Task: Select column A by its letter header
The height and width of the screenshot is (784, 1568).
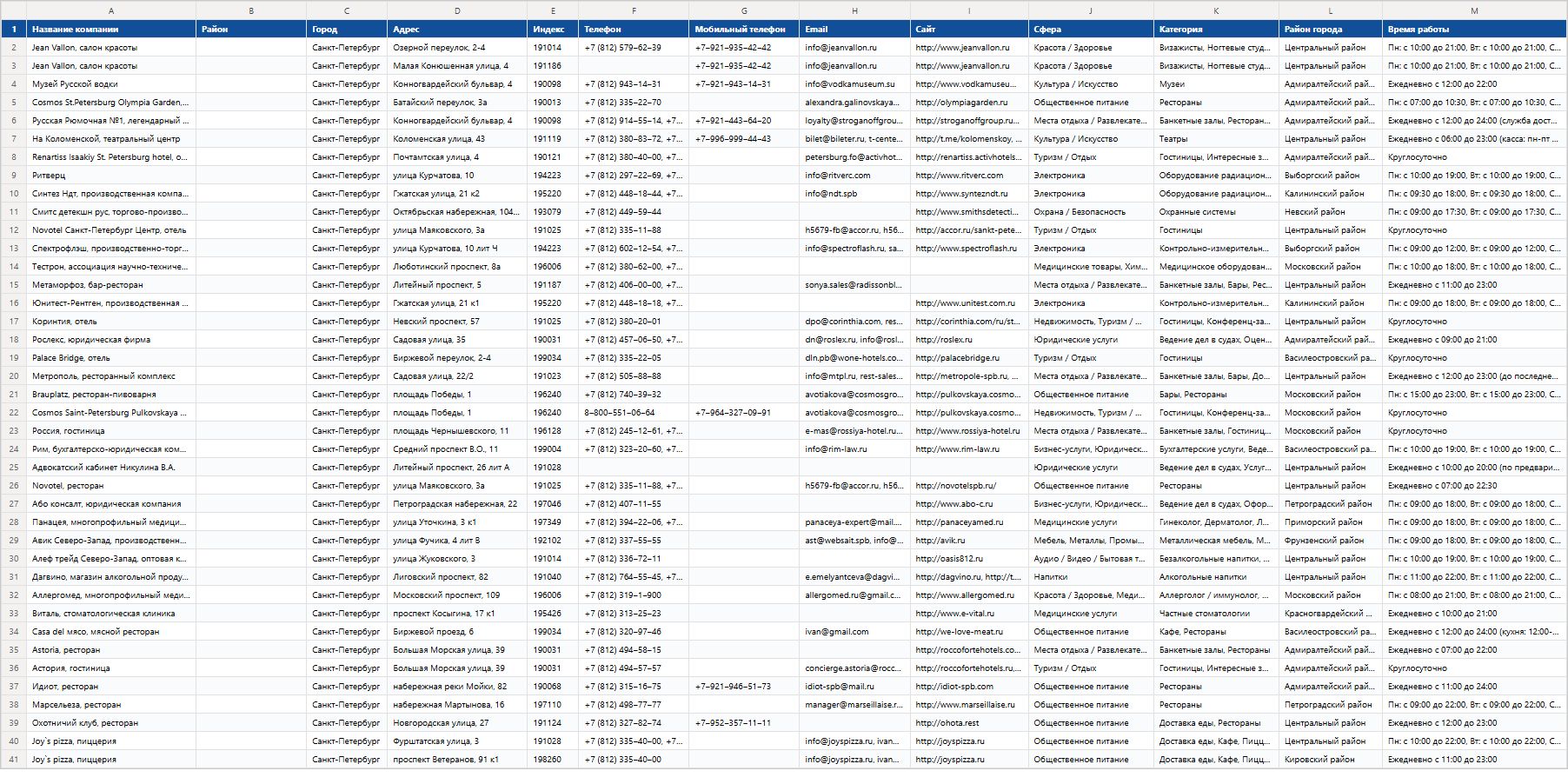Action: 111,10
